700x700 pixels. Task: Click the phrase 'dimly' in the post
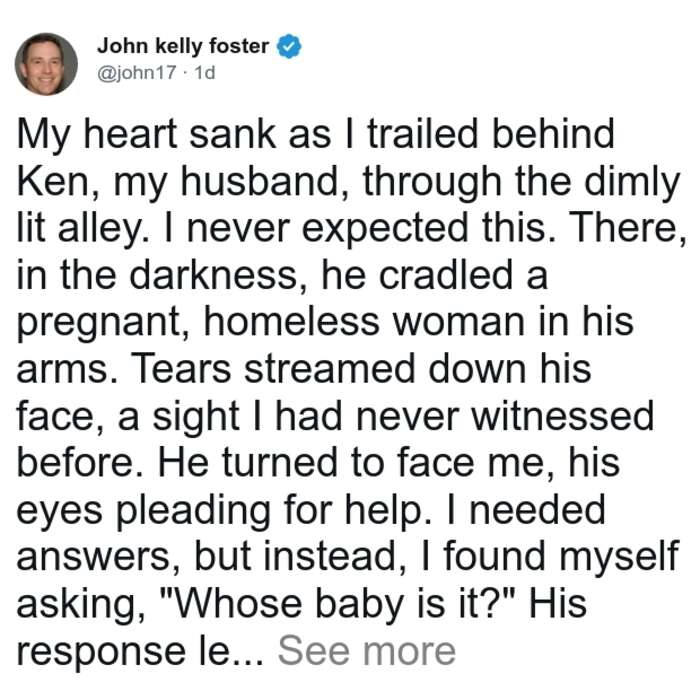point(632,183)
